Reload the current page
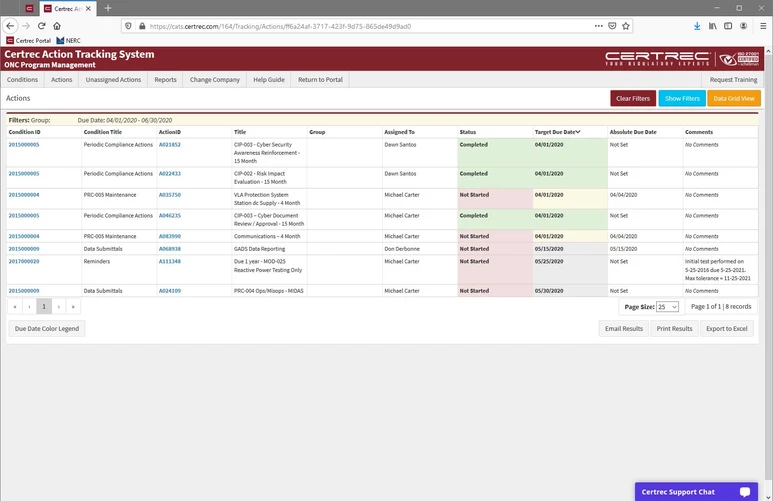 41,26
